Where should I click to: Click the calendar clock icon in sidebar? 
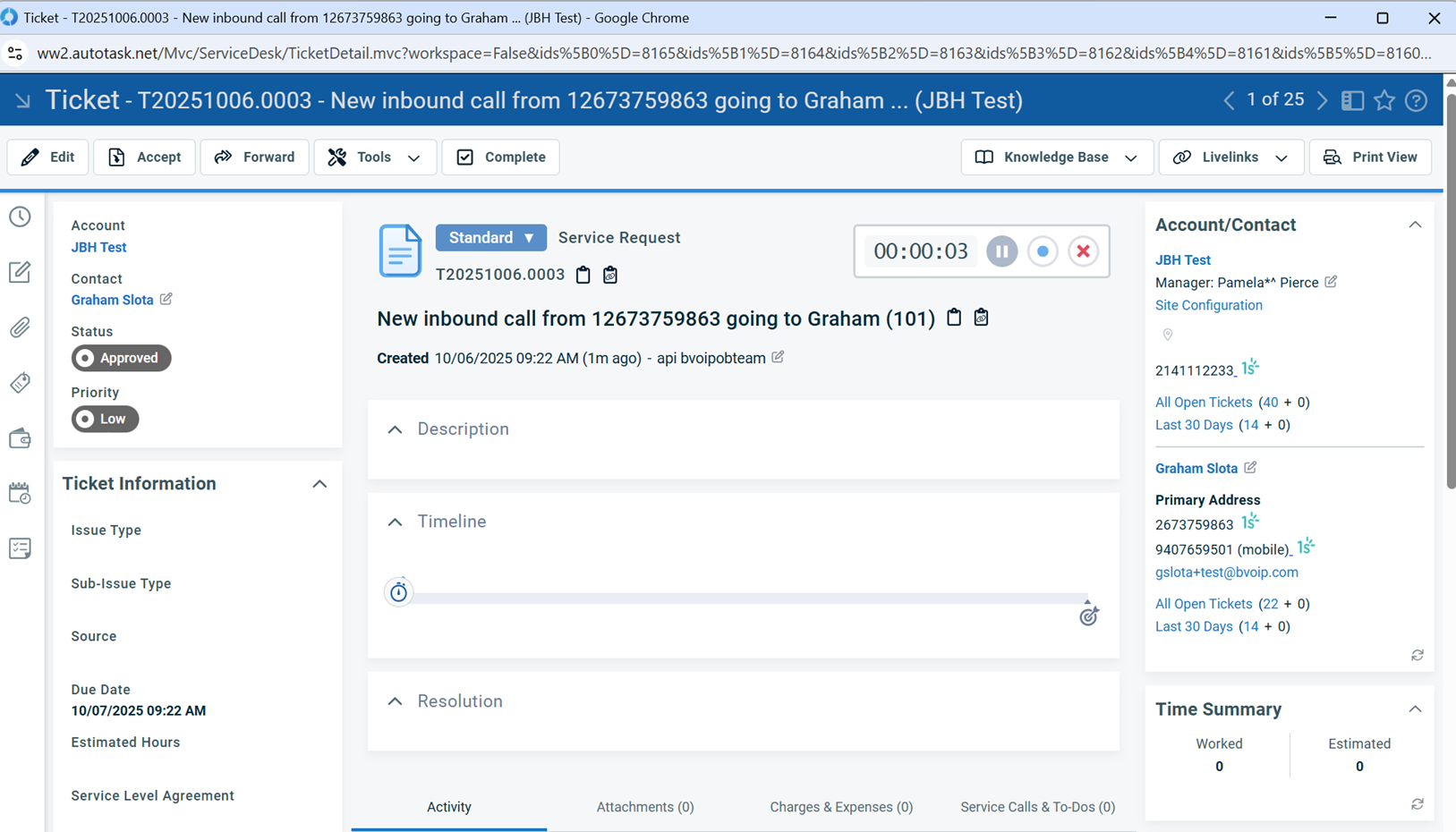pos(20,493)
